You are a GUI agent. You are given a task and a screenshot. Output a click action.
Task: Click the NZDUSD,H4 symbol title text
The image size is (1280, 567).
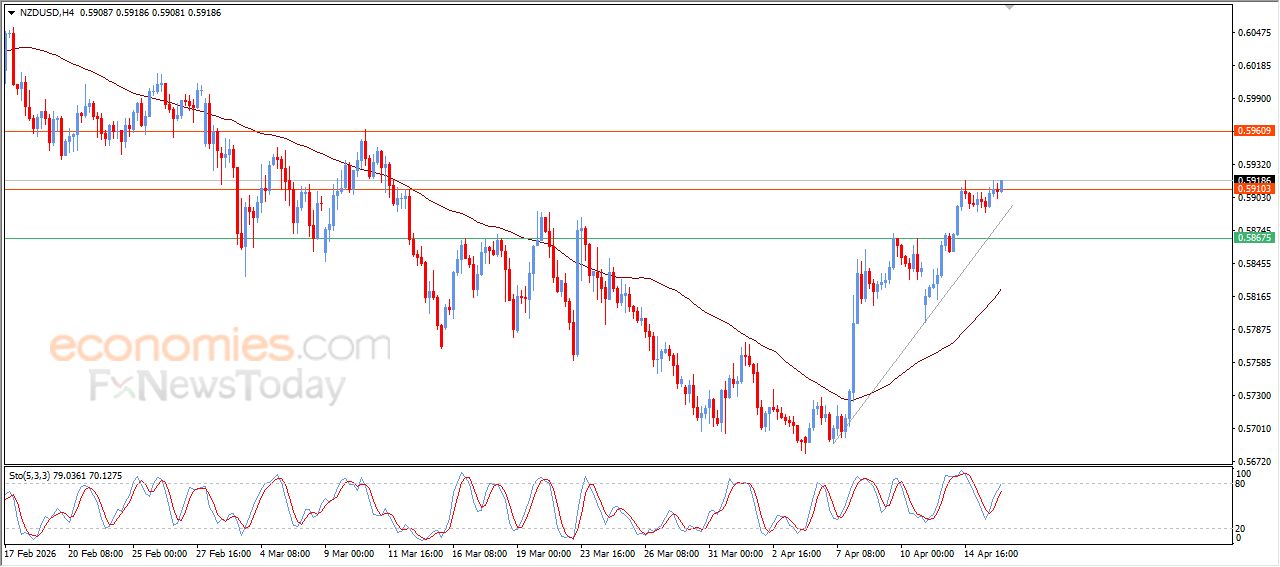click(46, 13)
